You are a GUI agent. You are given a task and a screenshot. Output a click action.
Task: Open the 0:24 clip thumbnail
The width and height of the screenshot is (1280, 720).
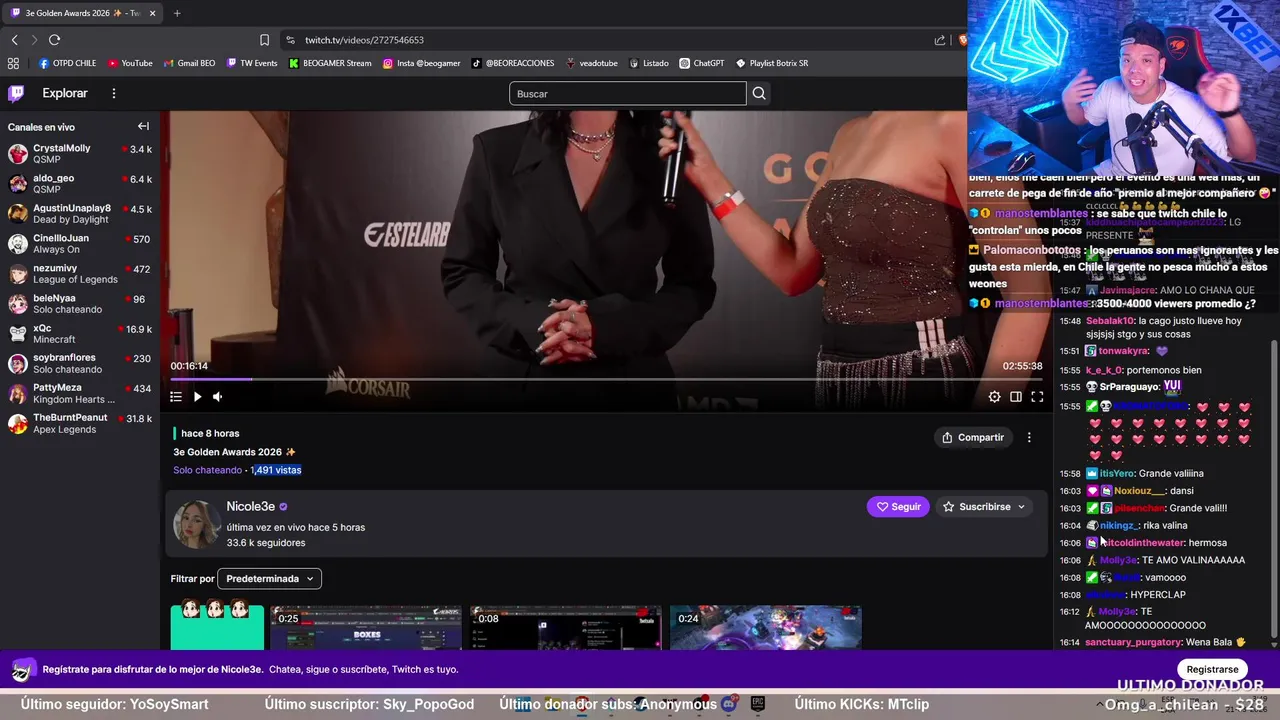(765, 628)
